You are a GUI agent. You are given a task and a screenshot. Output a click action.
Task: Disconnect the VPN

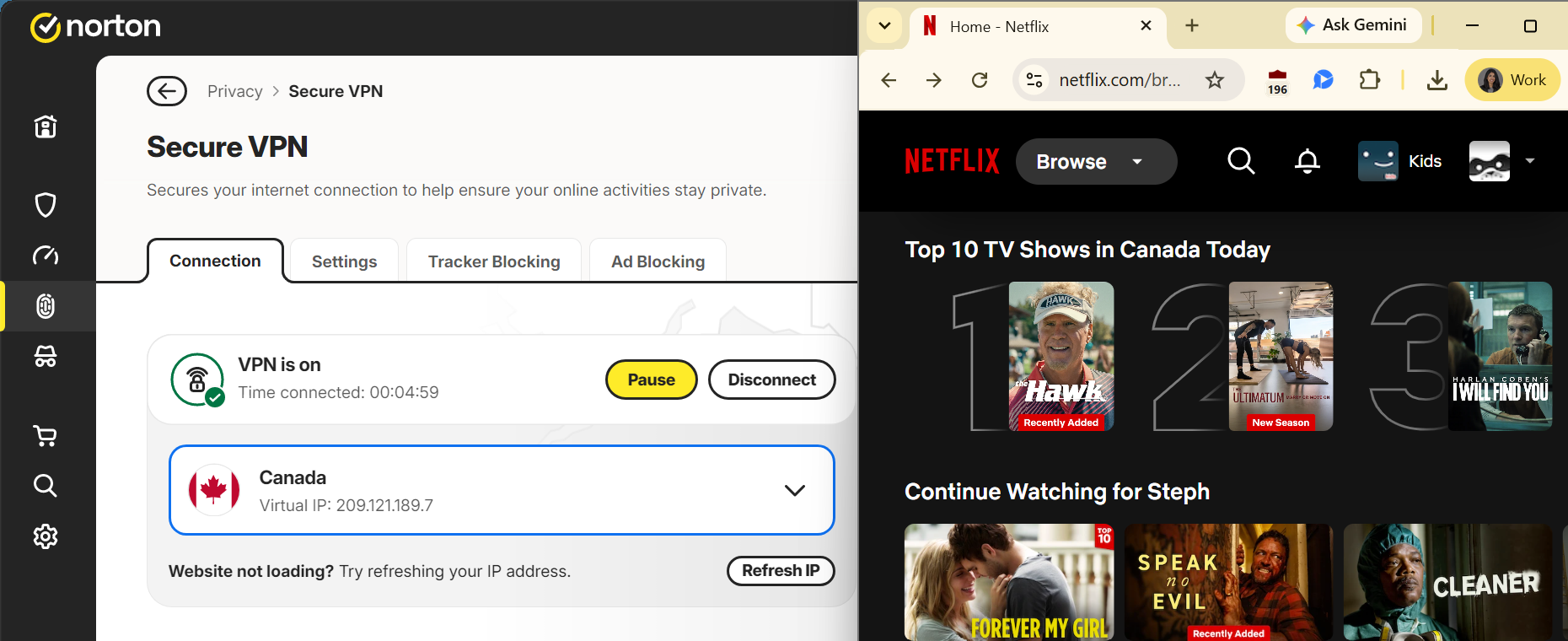coord(771,380)
